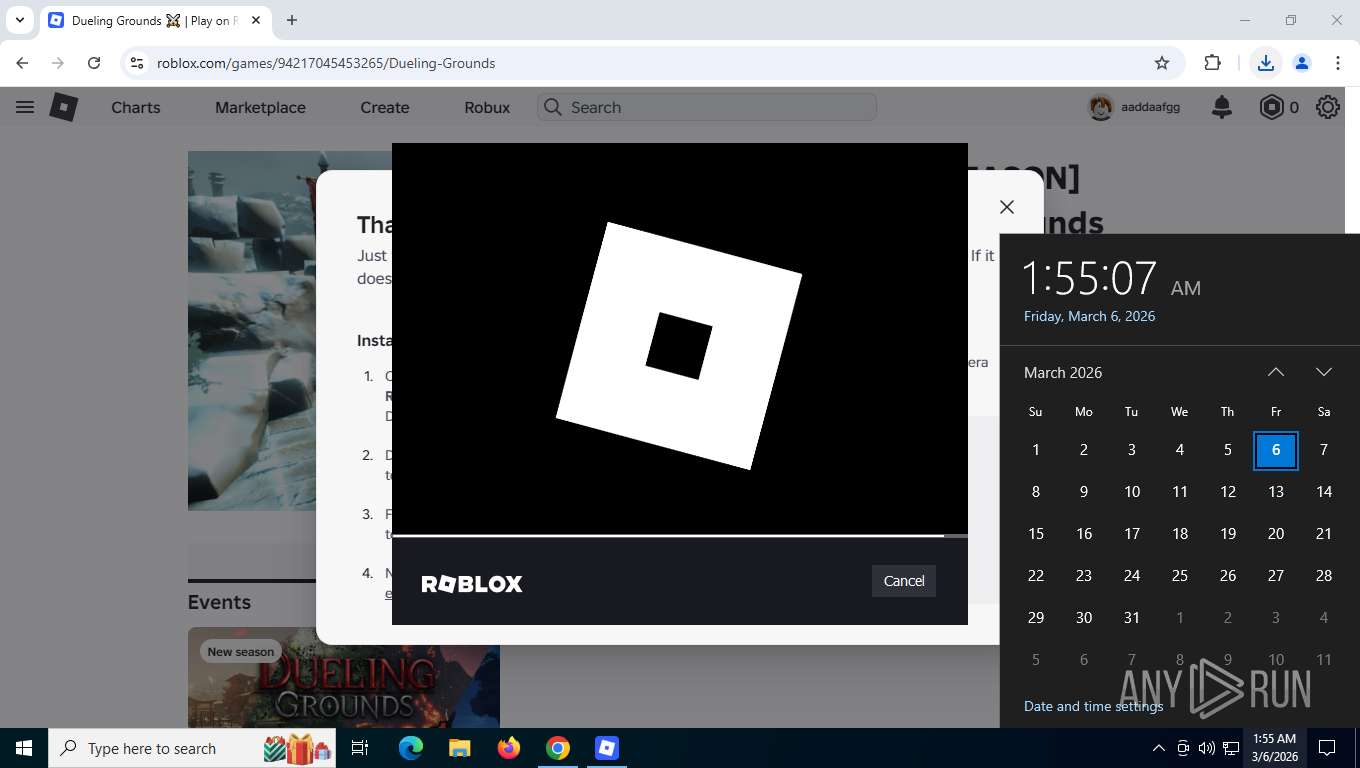
Task: Launch Microsoft Edge from taskbar
Action: point(411,748)
